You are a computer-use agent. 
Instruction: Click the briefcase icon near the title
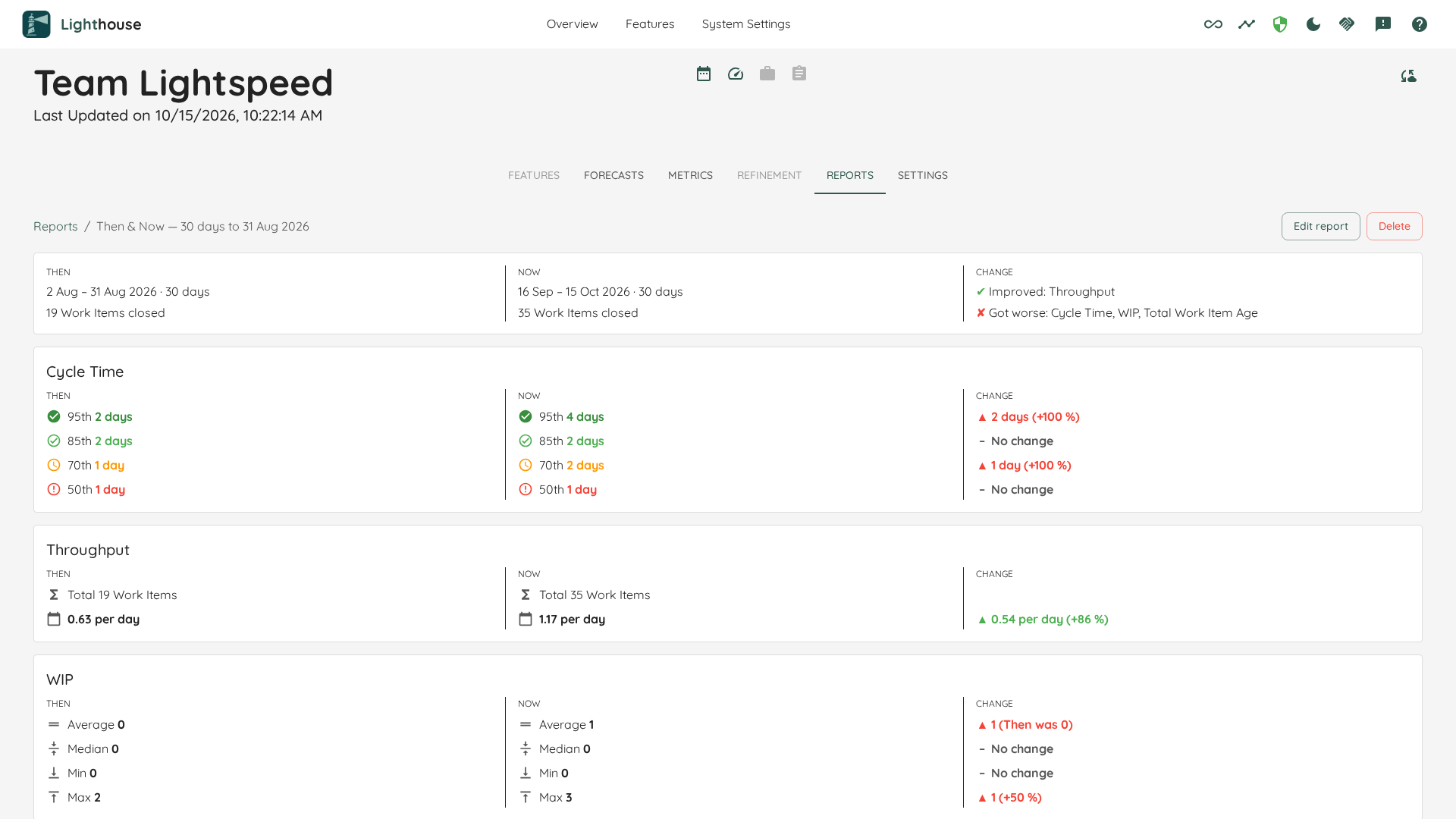767,74
